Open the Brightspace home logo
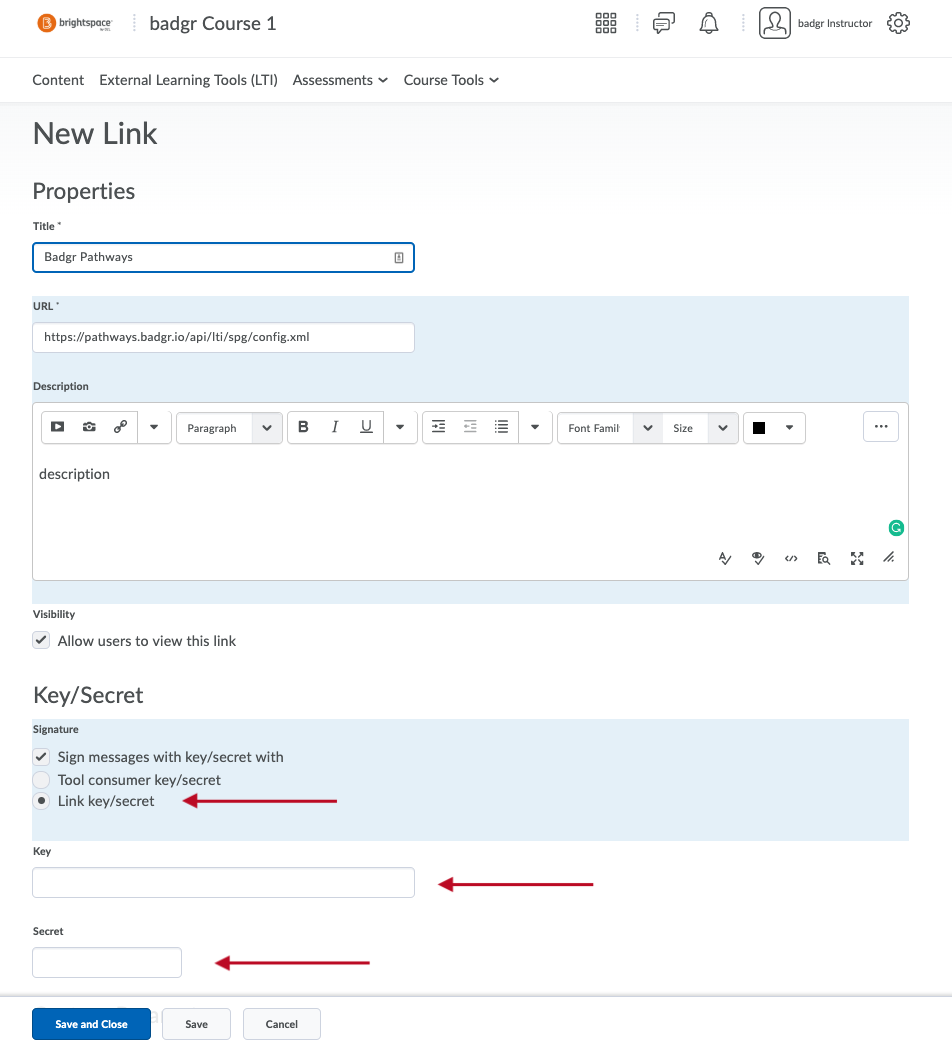 75,23
